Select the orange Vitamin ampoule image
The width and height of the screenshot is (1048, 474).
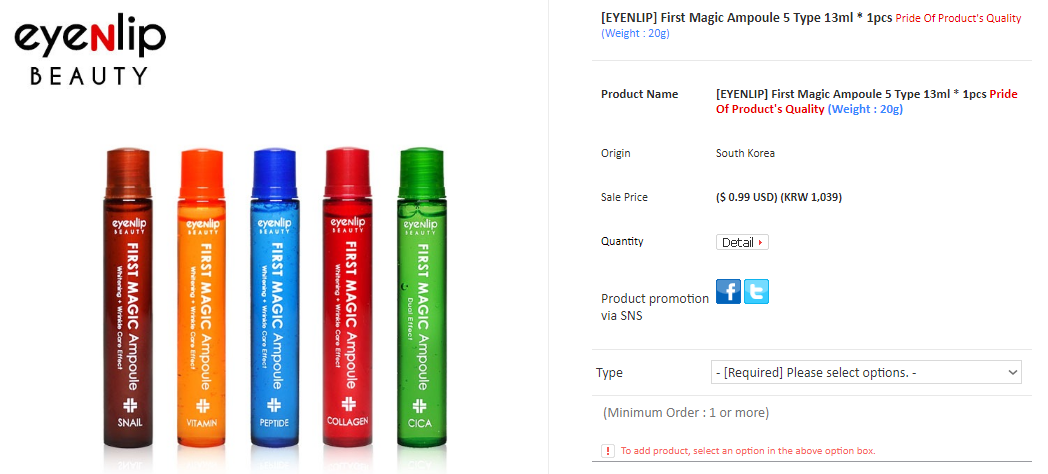pos(203,298)
